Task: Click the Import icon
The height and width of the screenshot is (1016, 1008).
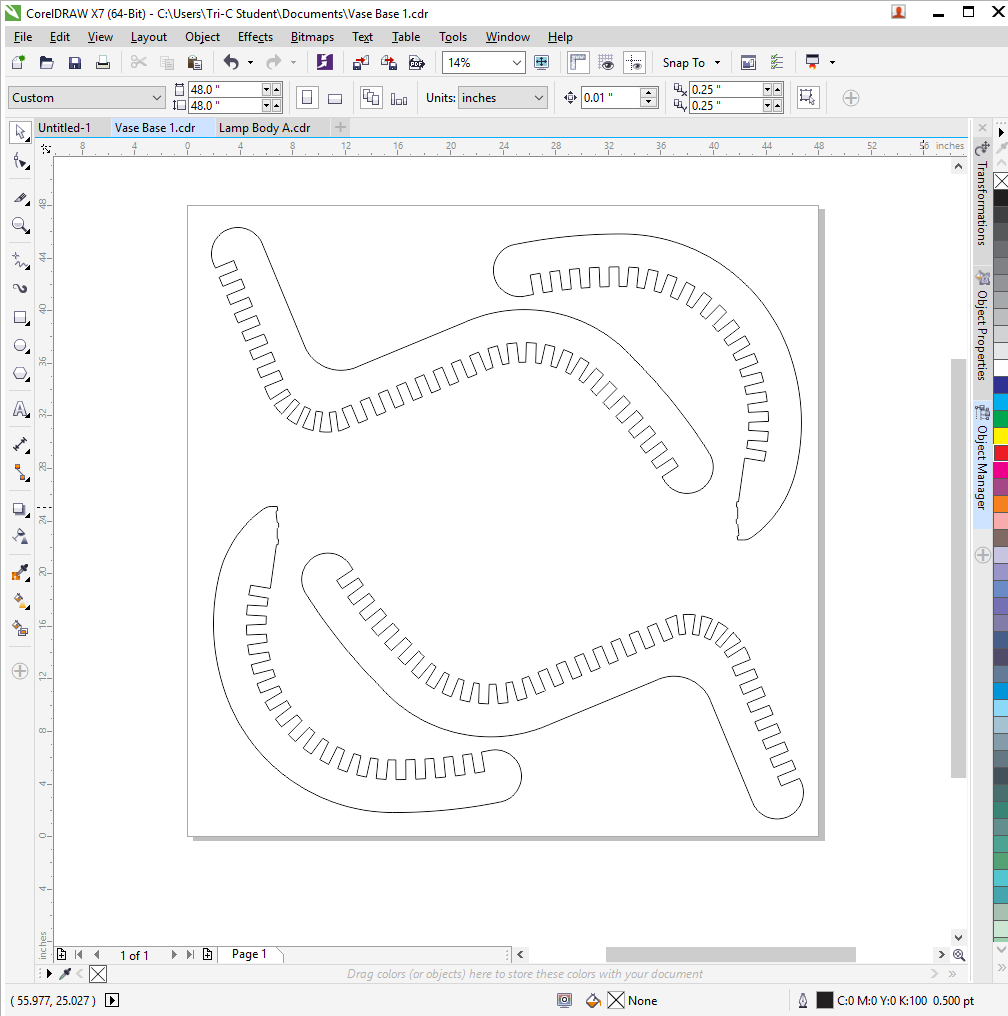Action: (361, 63)
